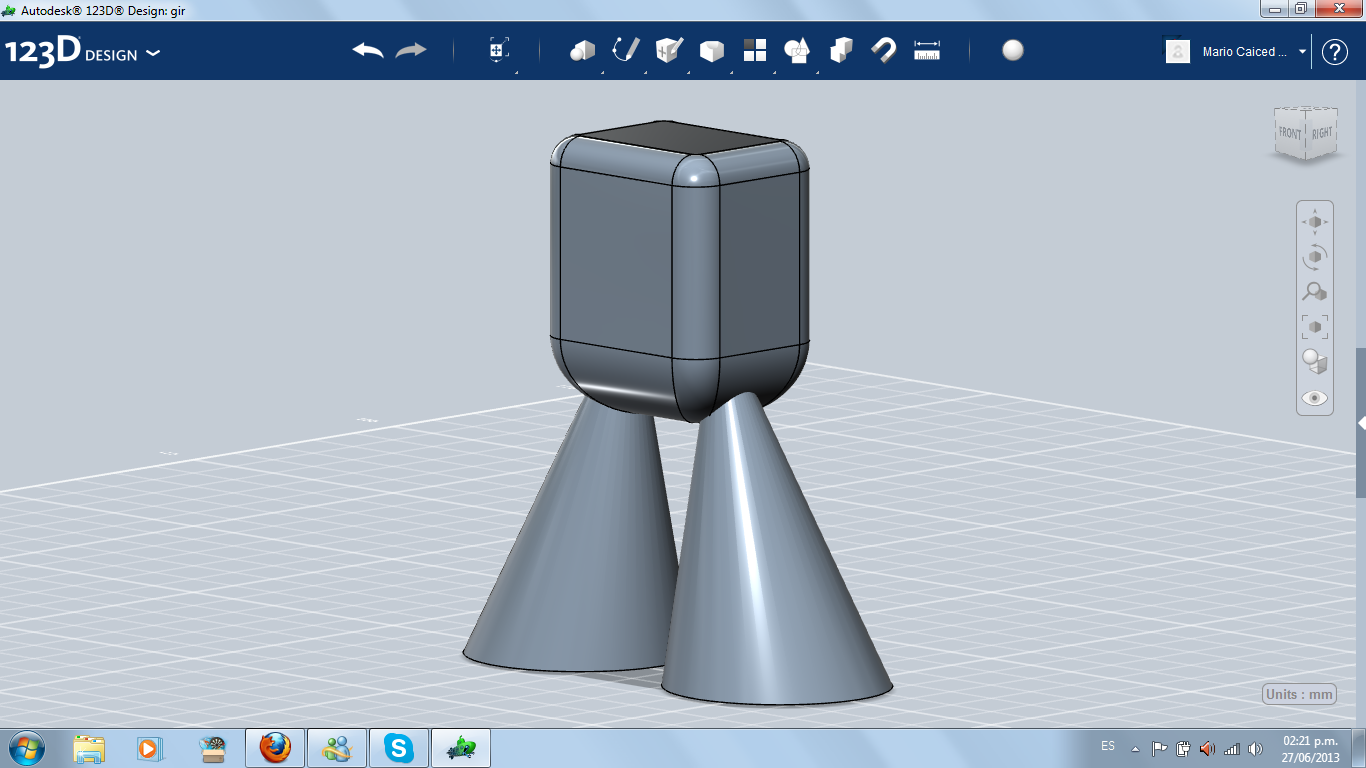Redo the undone action
Viewport: 1366px width, 768px height.
pos(411,50)
